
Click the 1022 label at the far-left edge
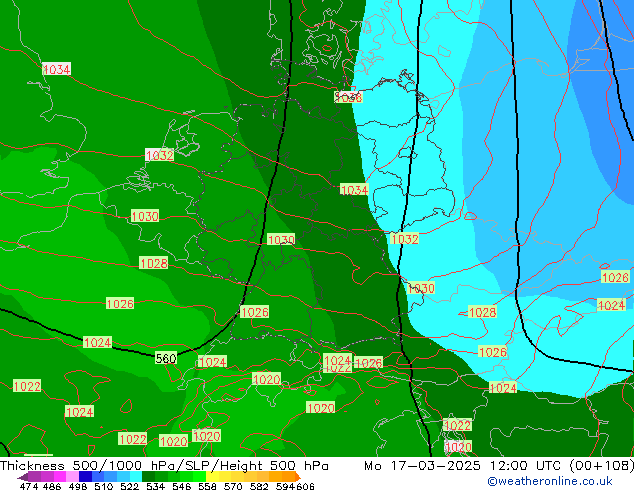tap(27, 386)
